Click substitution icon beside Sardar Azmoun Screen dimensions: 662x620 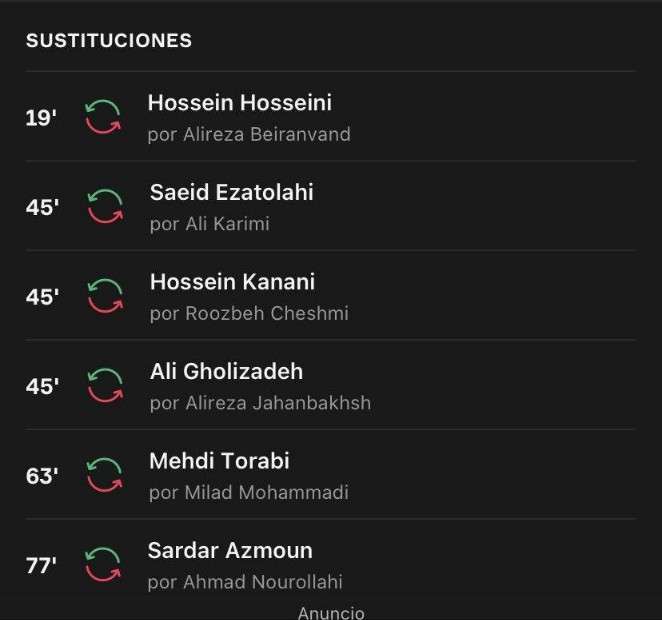click(x=102, y=564)
